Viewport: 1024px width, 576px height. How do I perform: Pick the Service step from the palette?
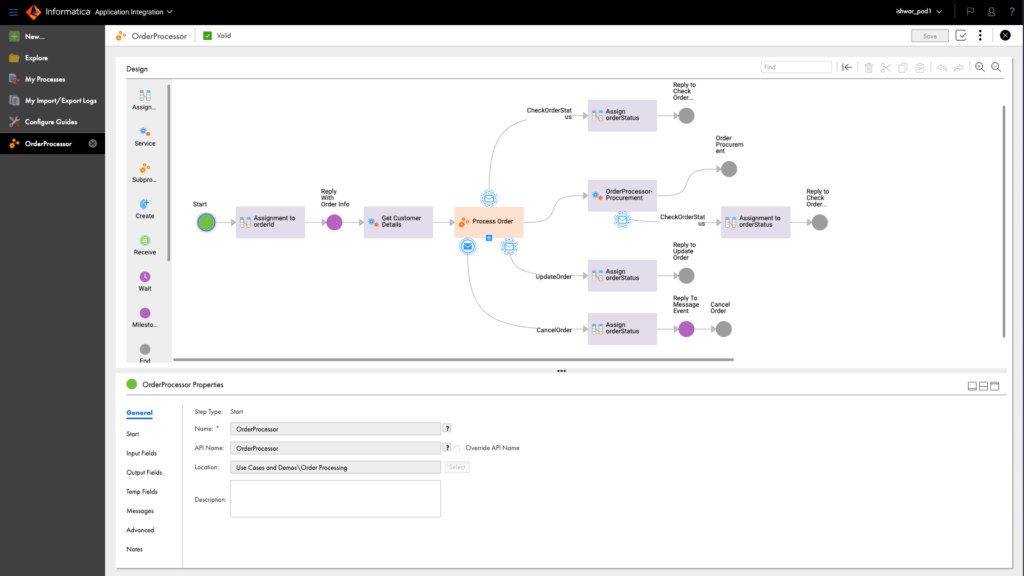click(x=145, y=133)
